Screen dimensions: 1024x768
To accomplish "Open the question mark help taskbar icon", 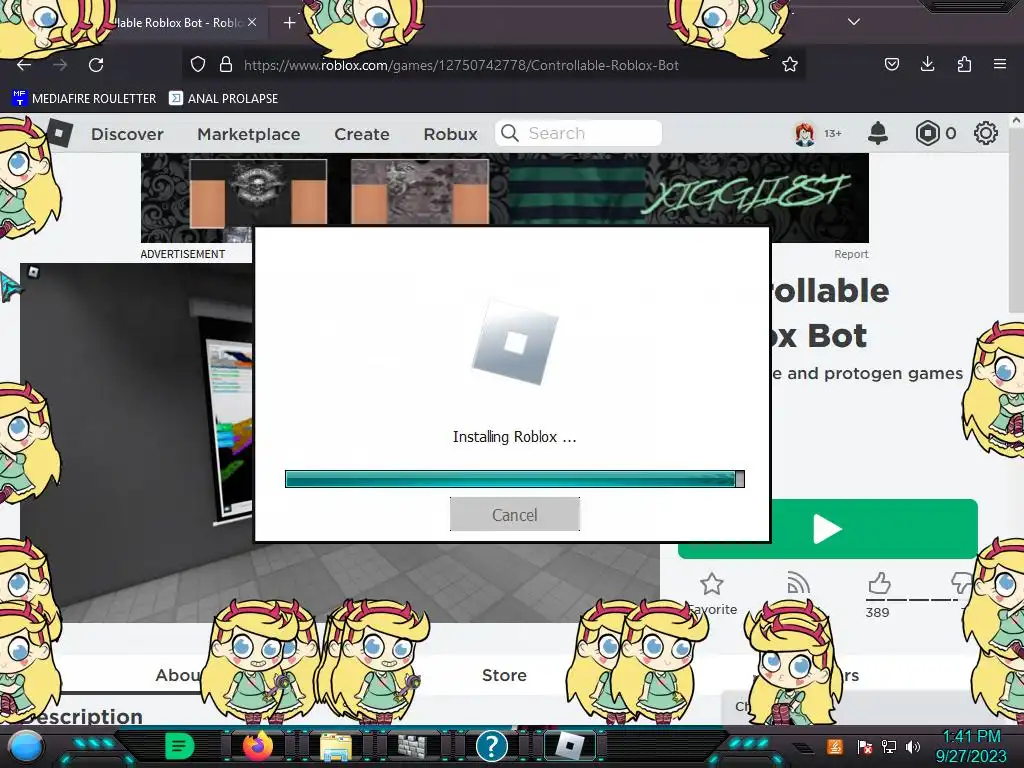I will (x=492, y=746).
